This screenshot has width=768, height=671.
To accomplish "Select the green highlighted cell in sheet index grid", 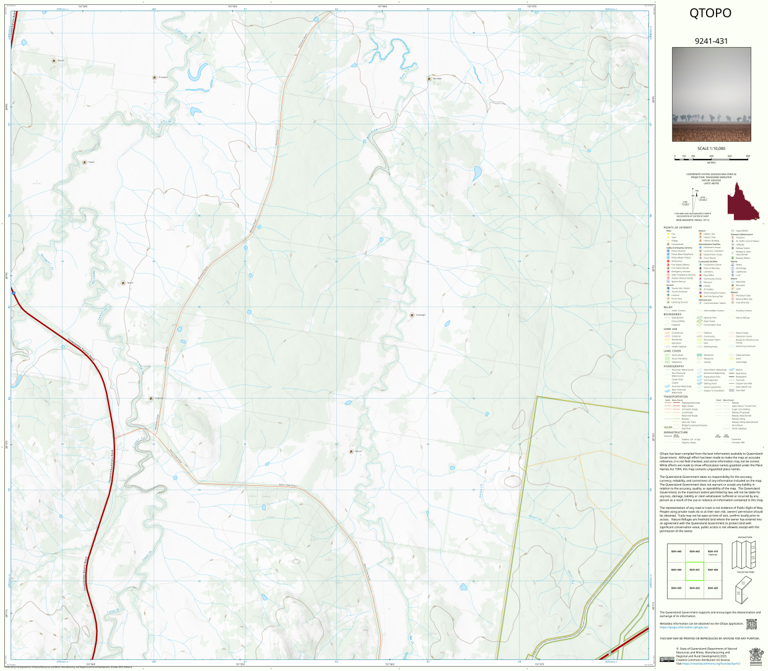I will tap(694, 571).
